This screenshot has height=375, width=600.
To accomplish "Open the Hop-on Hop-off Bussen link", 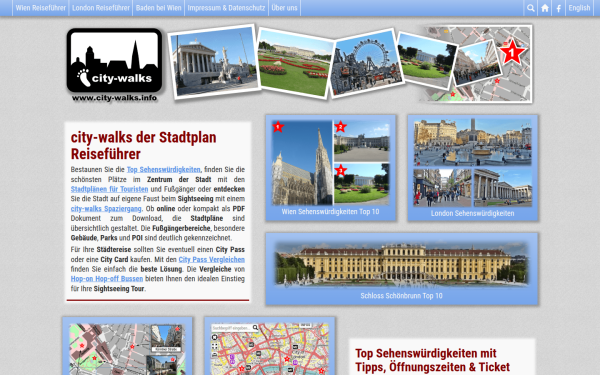I will click(x=107, y=279).
